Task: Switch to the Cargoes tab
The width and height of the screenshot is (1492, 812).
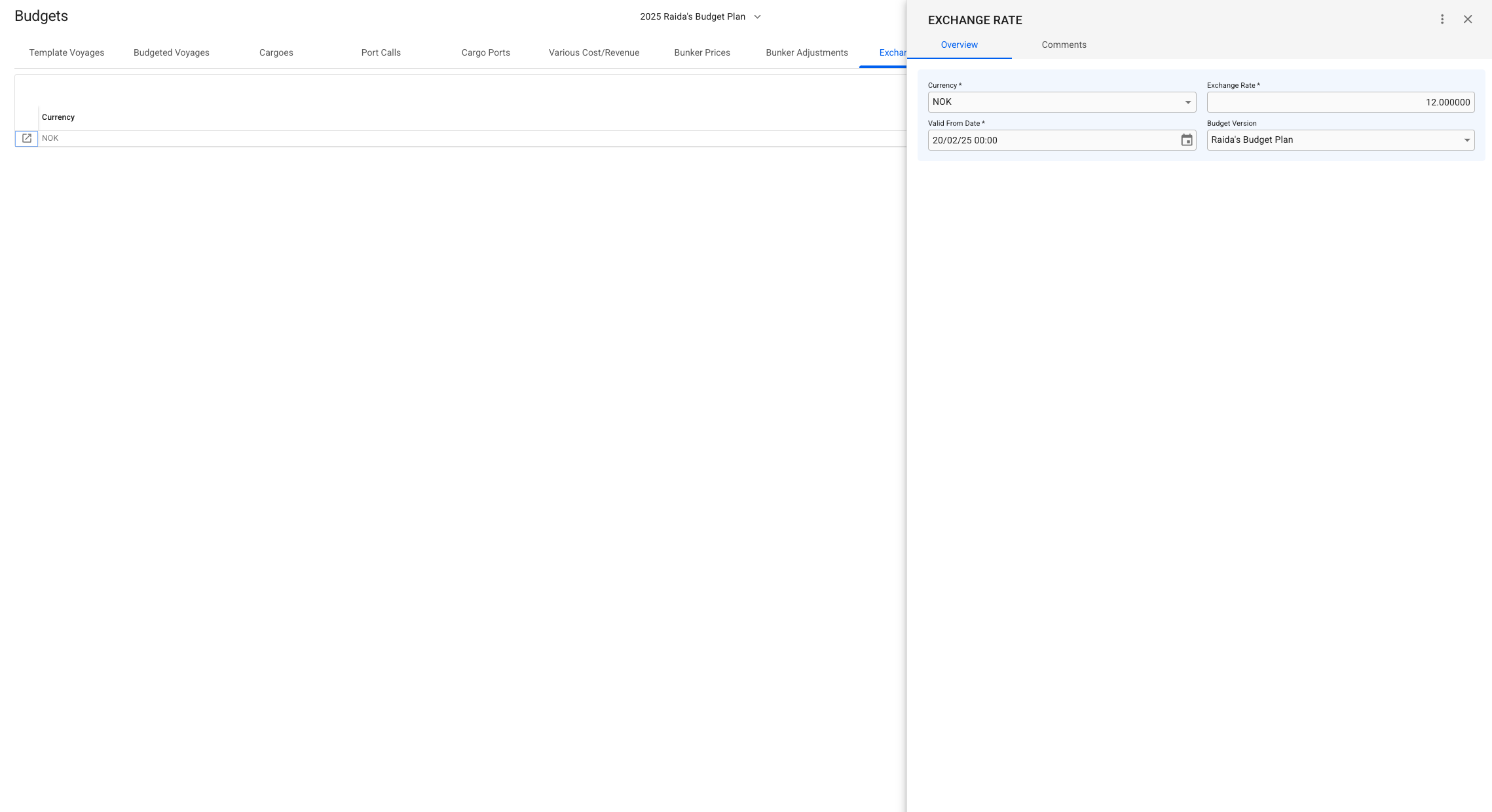Action: click(276, 53)
